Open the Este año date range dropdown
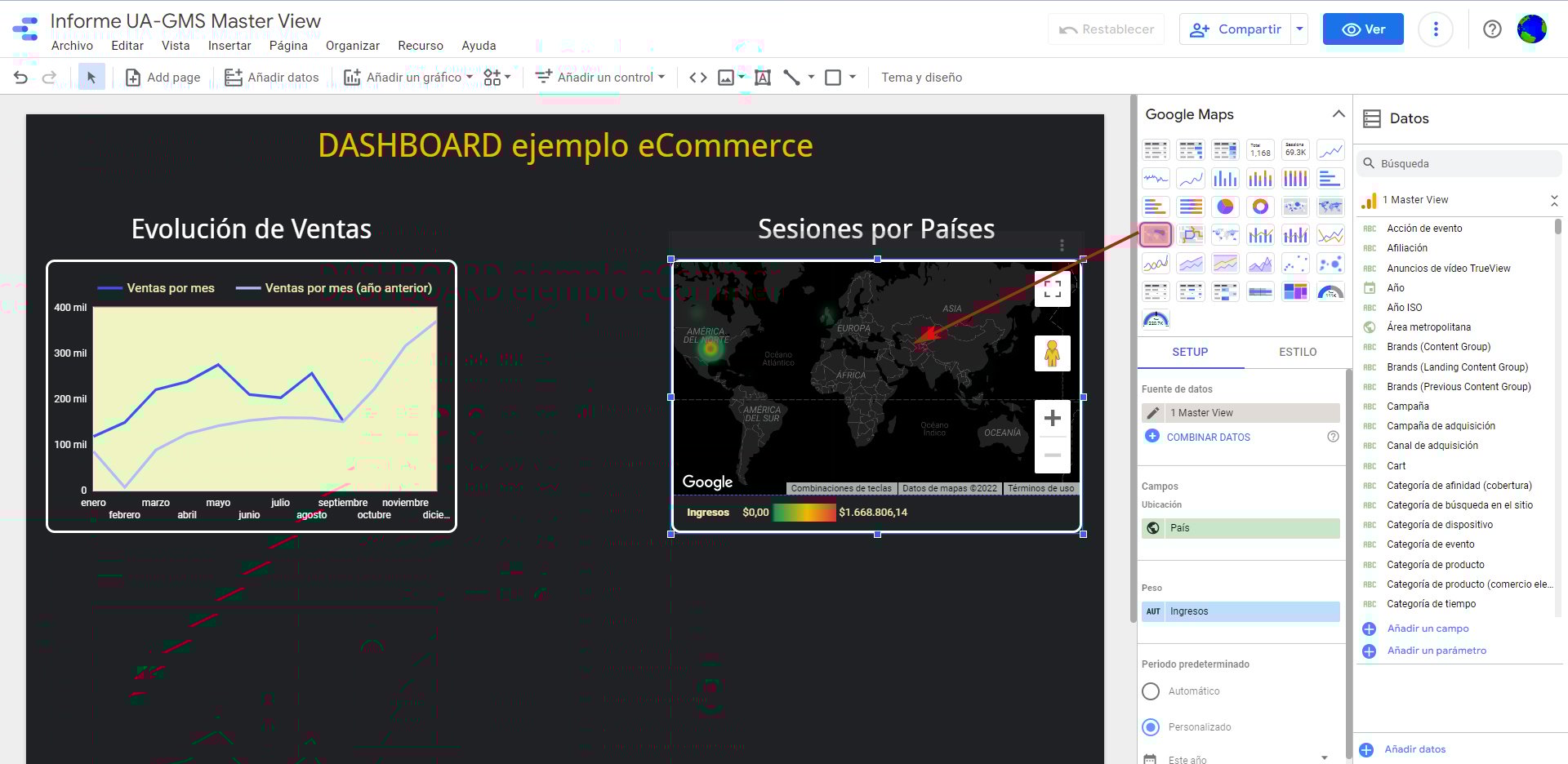The height and width of the screenshot is (764, 1568). (x=1238, y=758)
